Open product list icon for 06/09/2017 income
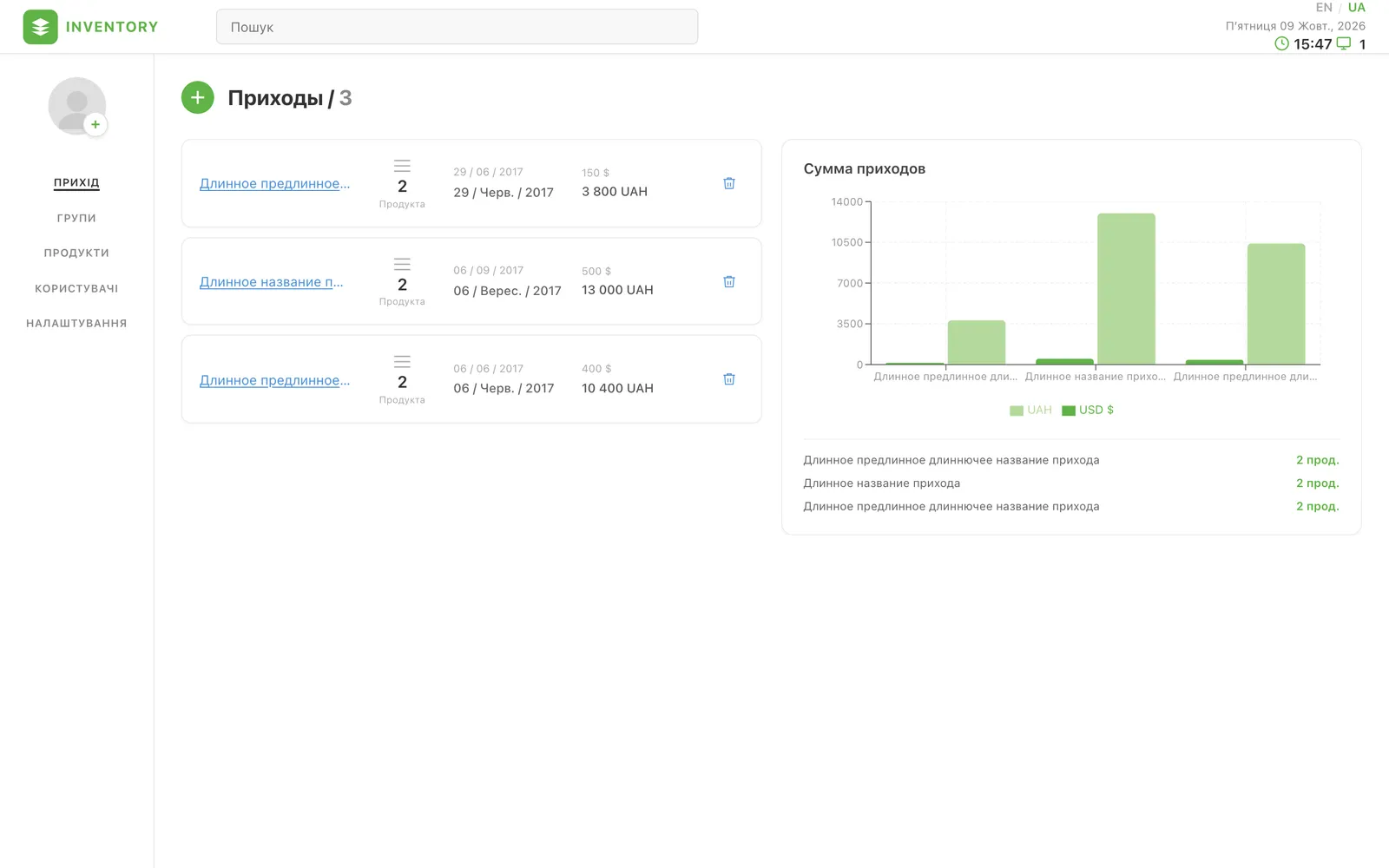Screen dimensions: 1389x868 point(402,264)
